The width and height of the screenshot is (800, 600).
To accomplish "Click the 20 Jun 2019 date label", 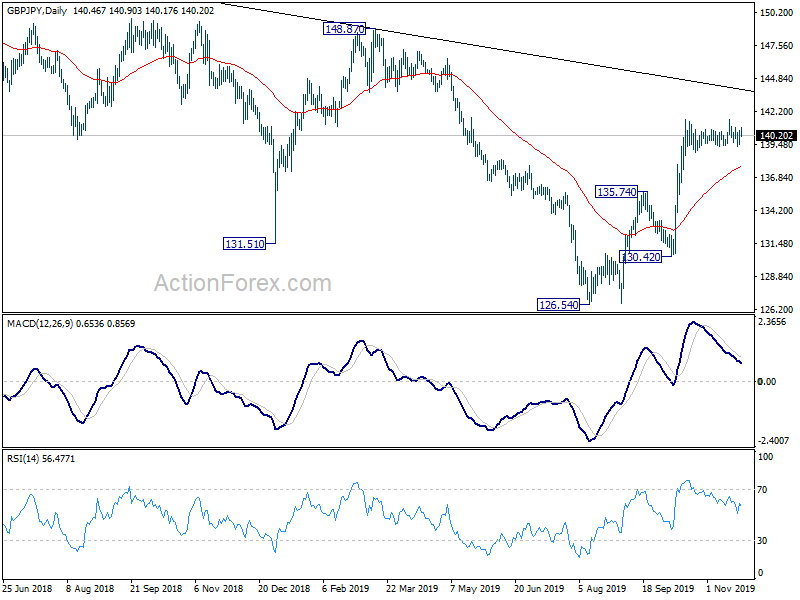I will click(539, 588).
